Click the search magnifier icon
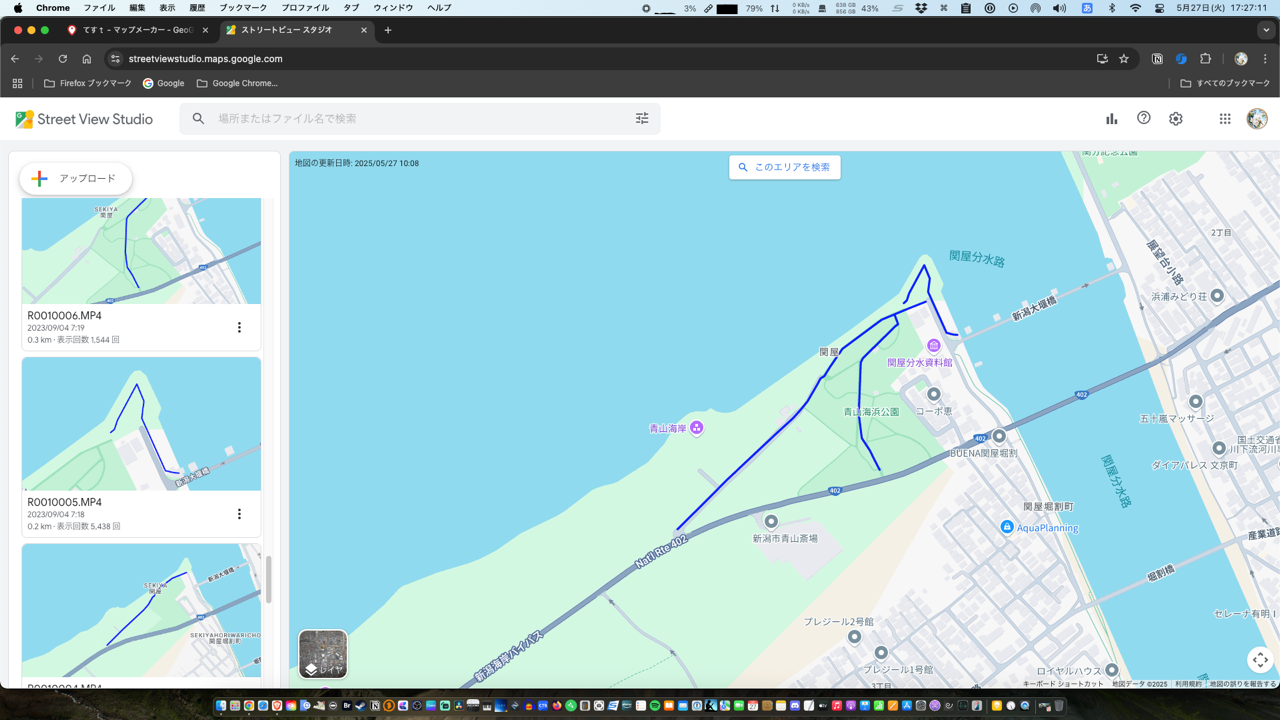1280x720 pixels. click(198, 119)
